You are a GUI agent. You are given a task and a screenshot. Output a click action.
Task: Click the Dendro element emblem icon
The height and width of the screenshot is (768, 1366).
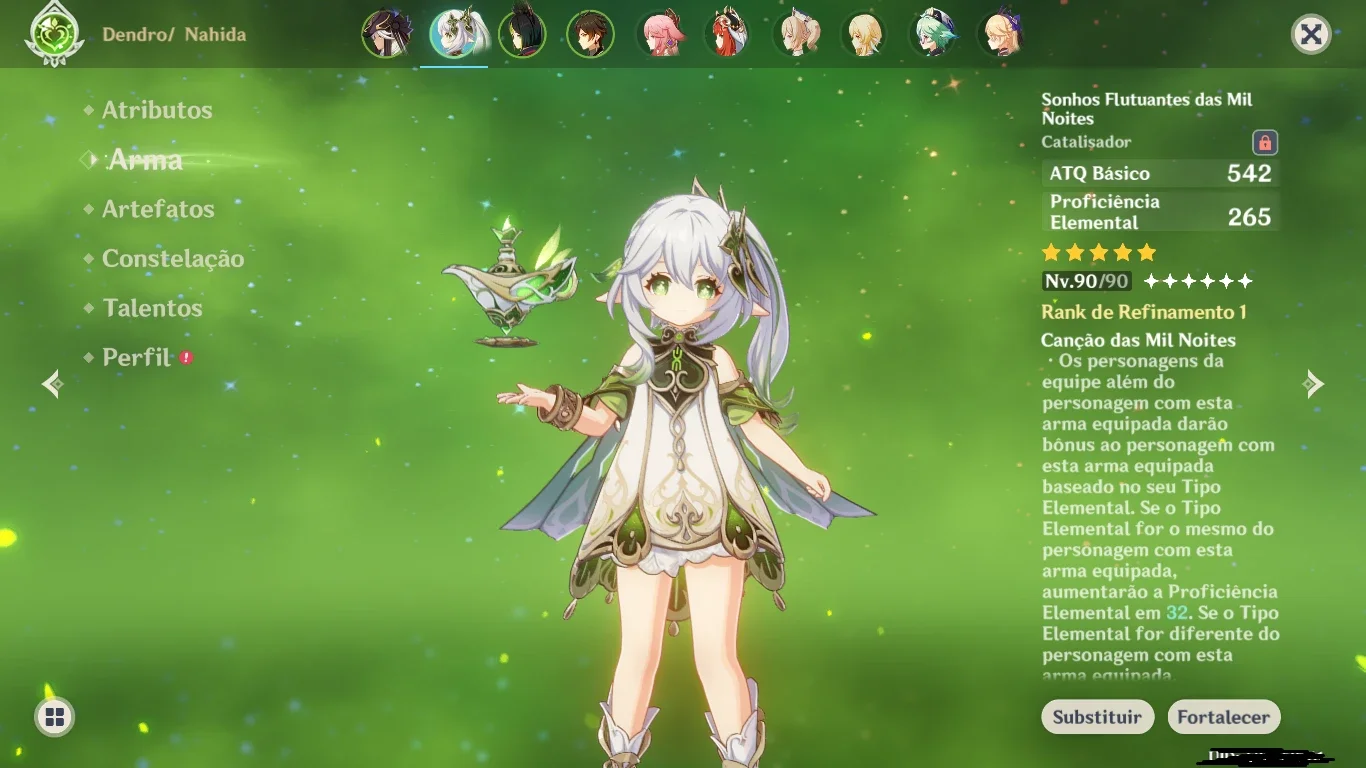[x=53, y=34]
